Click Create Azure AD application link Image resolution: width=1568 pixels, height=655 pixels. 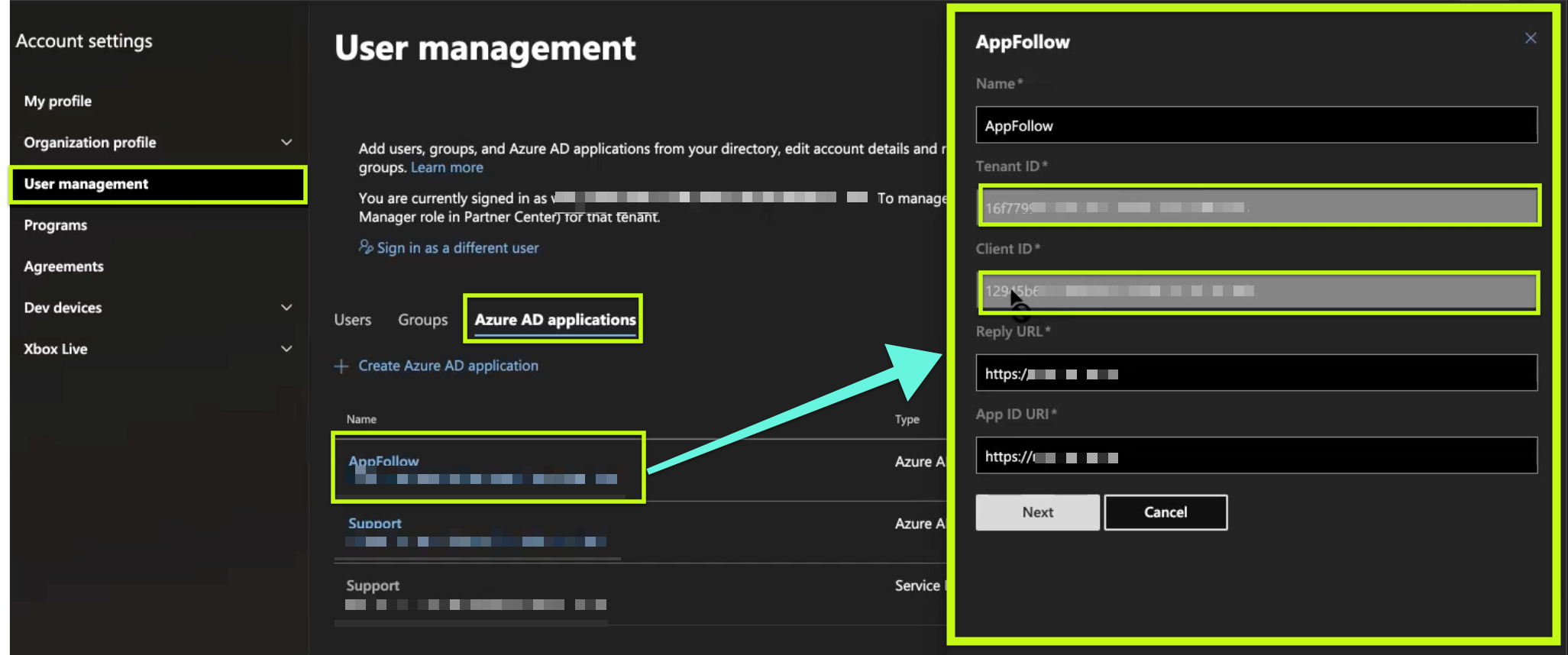coord(448,366)
